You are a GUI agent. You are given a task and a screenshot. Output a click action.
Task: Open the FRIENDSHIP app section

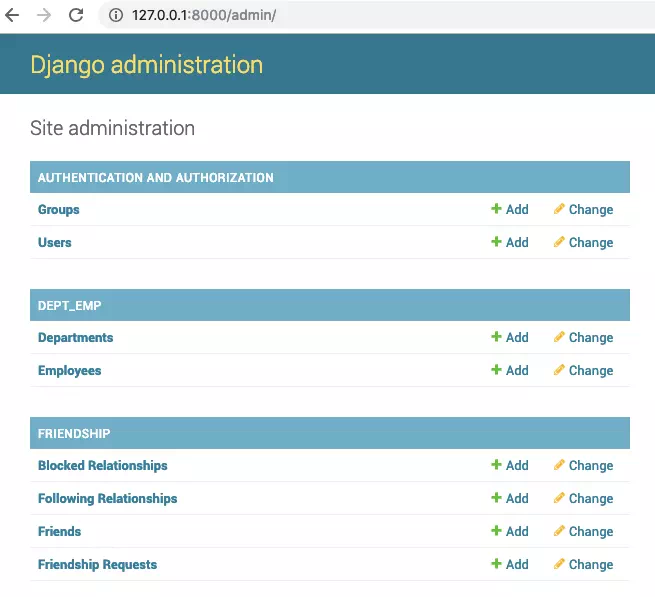click(x=74, y=434)
